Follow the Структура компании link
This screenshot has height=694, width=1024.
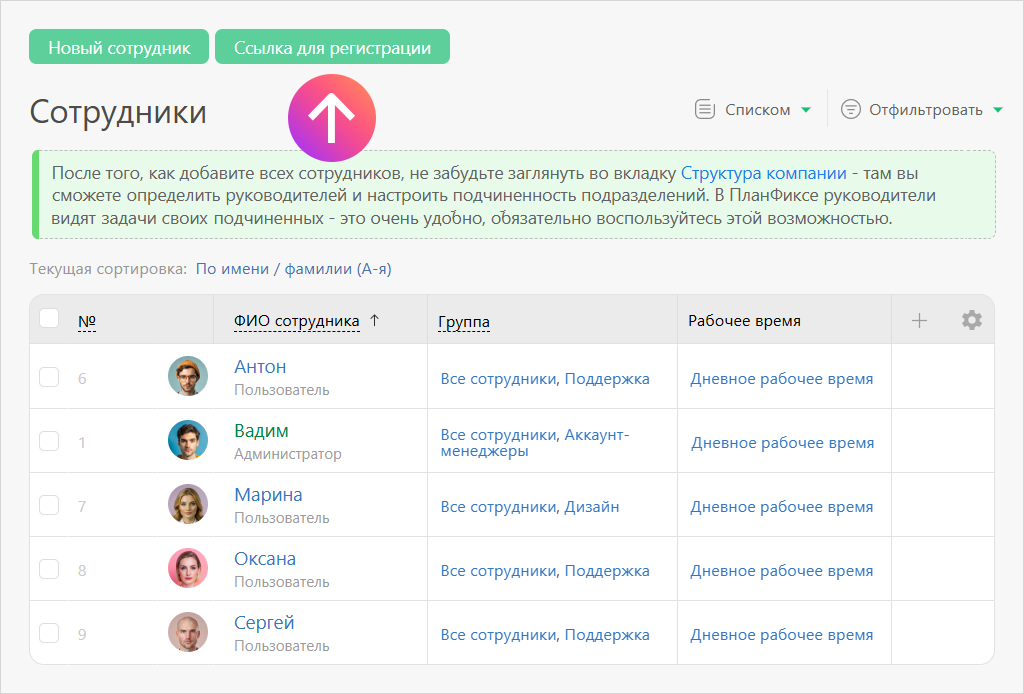tap(763, 172)
